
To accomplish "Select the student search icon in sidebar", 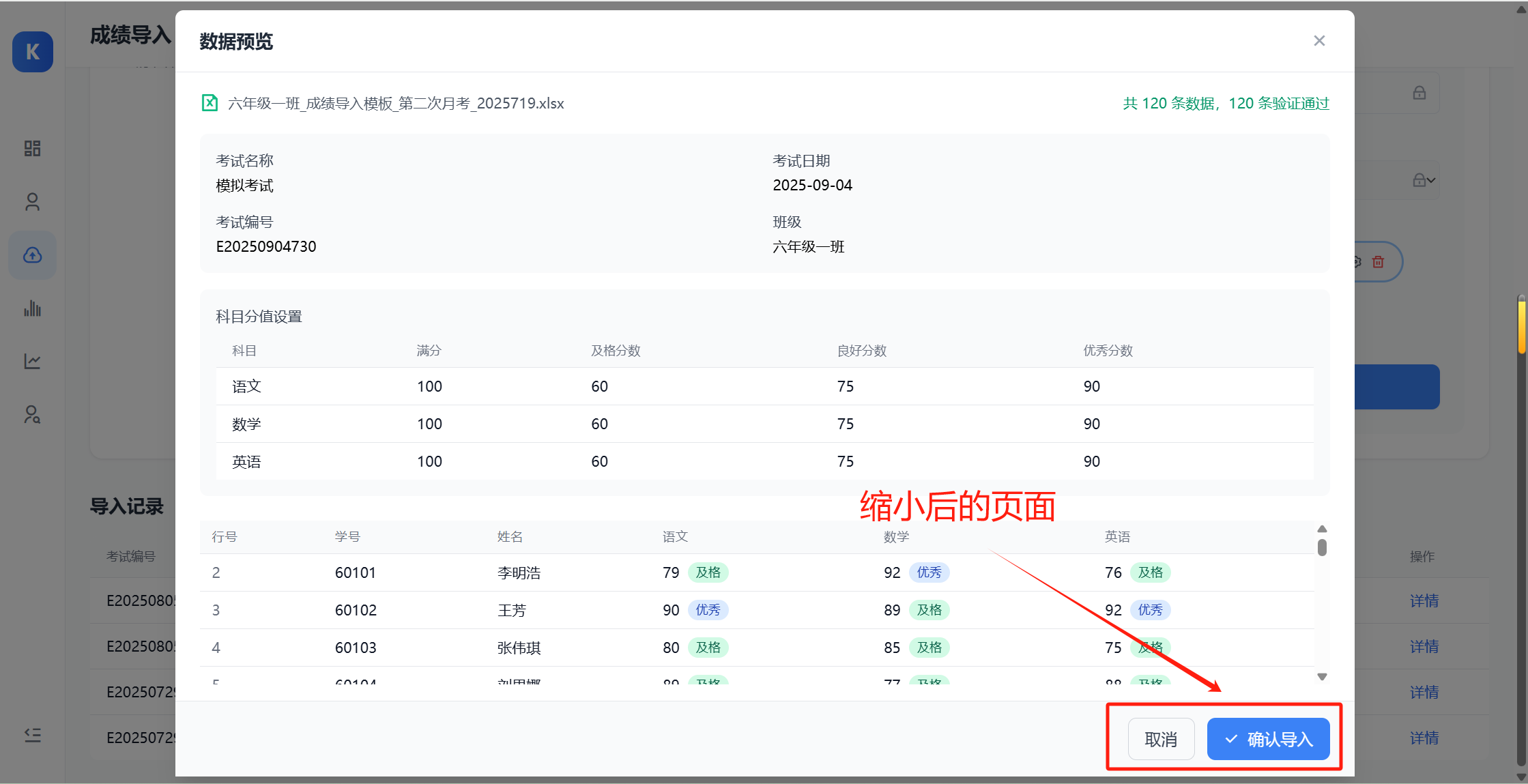I will click(x=32, y=415).
